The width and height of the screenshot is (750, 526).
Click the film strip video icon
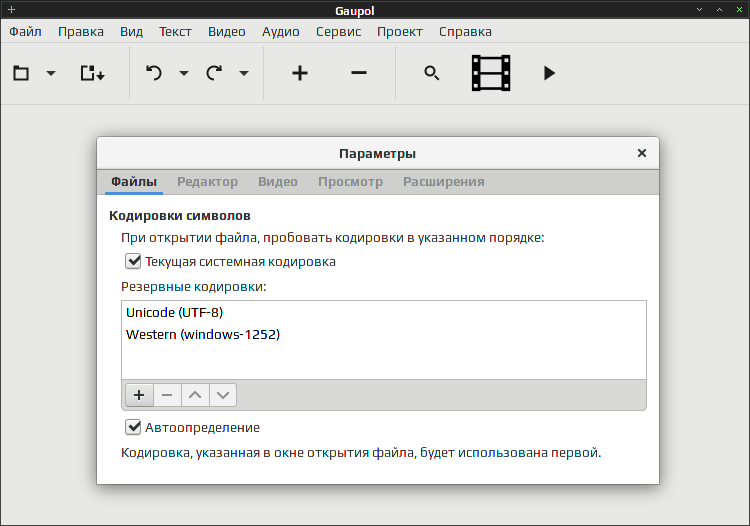click(x=491, y=73)
